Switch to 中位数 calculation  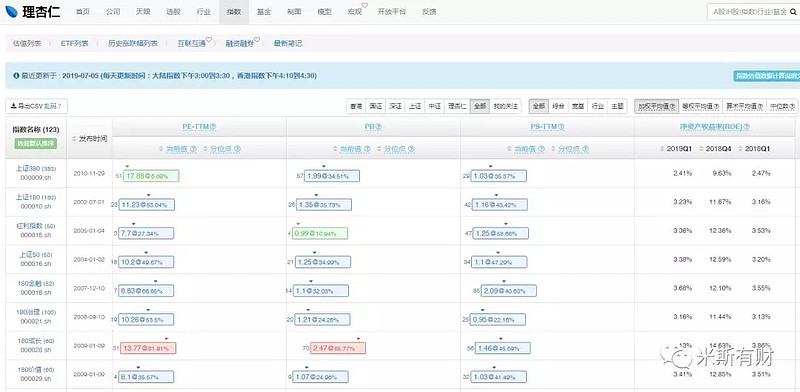[x=782, y=106]
